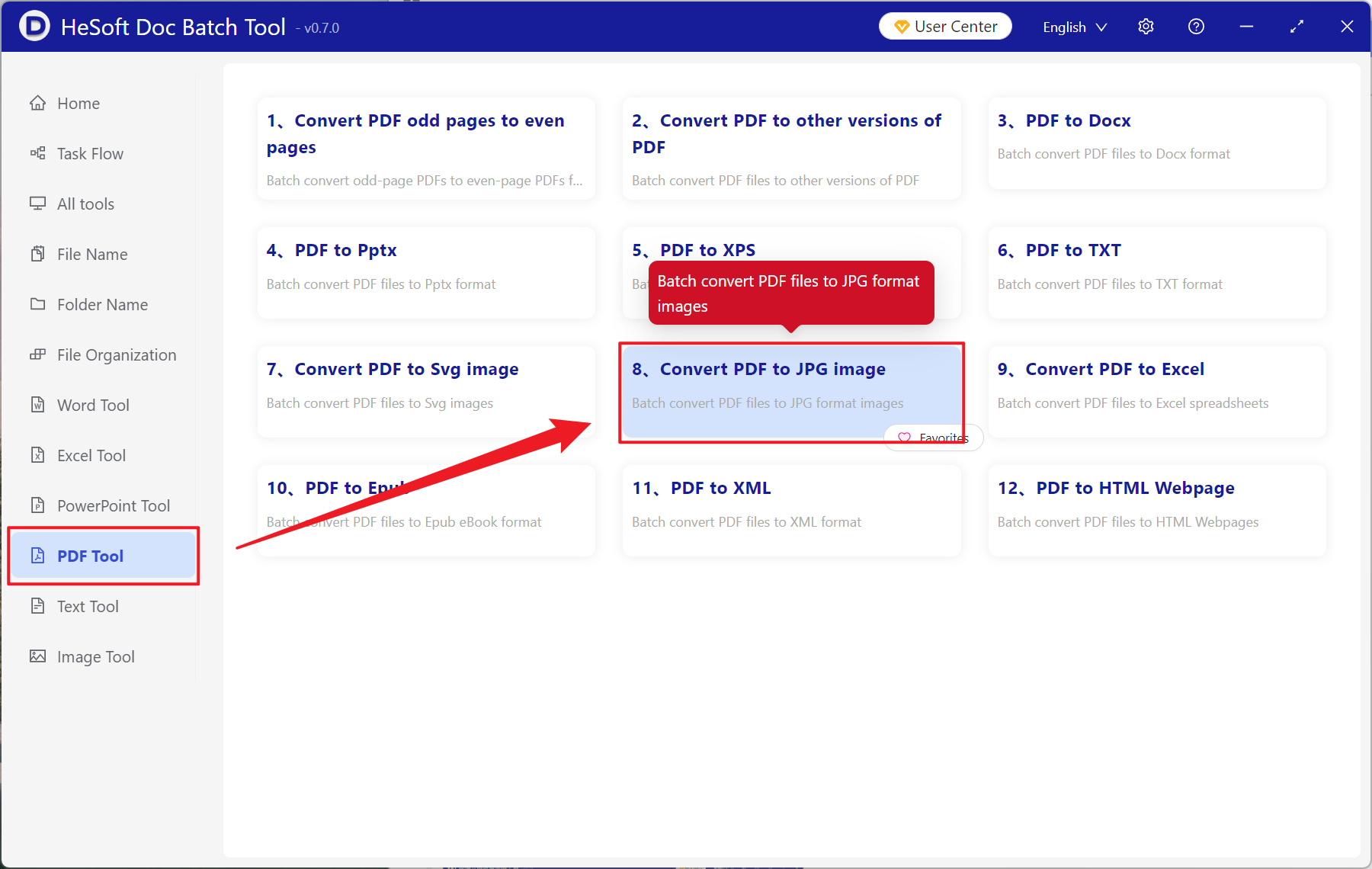
Task: Click the Home house icon
Action: coord(37,103)
